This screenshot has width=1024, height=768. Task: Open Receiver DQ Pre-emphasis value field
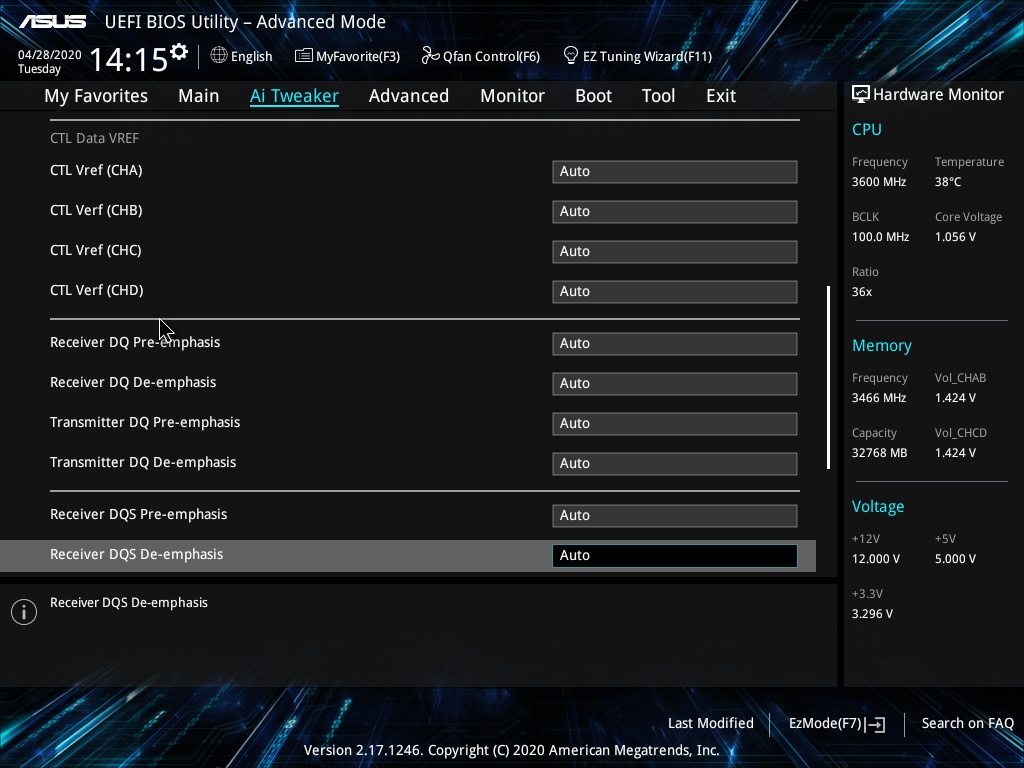tap(675, 344)
